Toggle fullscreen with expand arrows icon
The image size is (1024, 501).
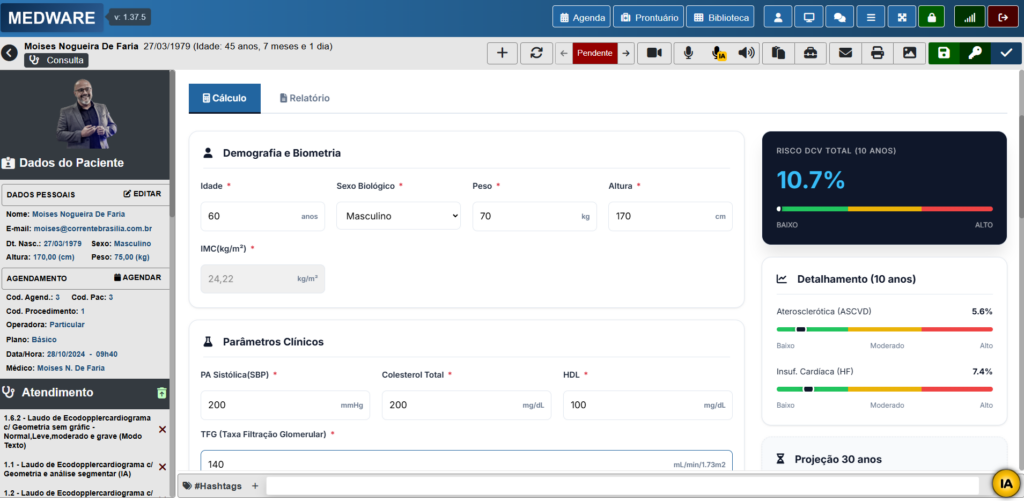(901, 17)
